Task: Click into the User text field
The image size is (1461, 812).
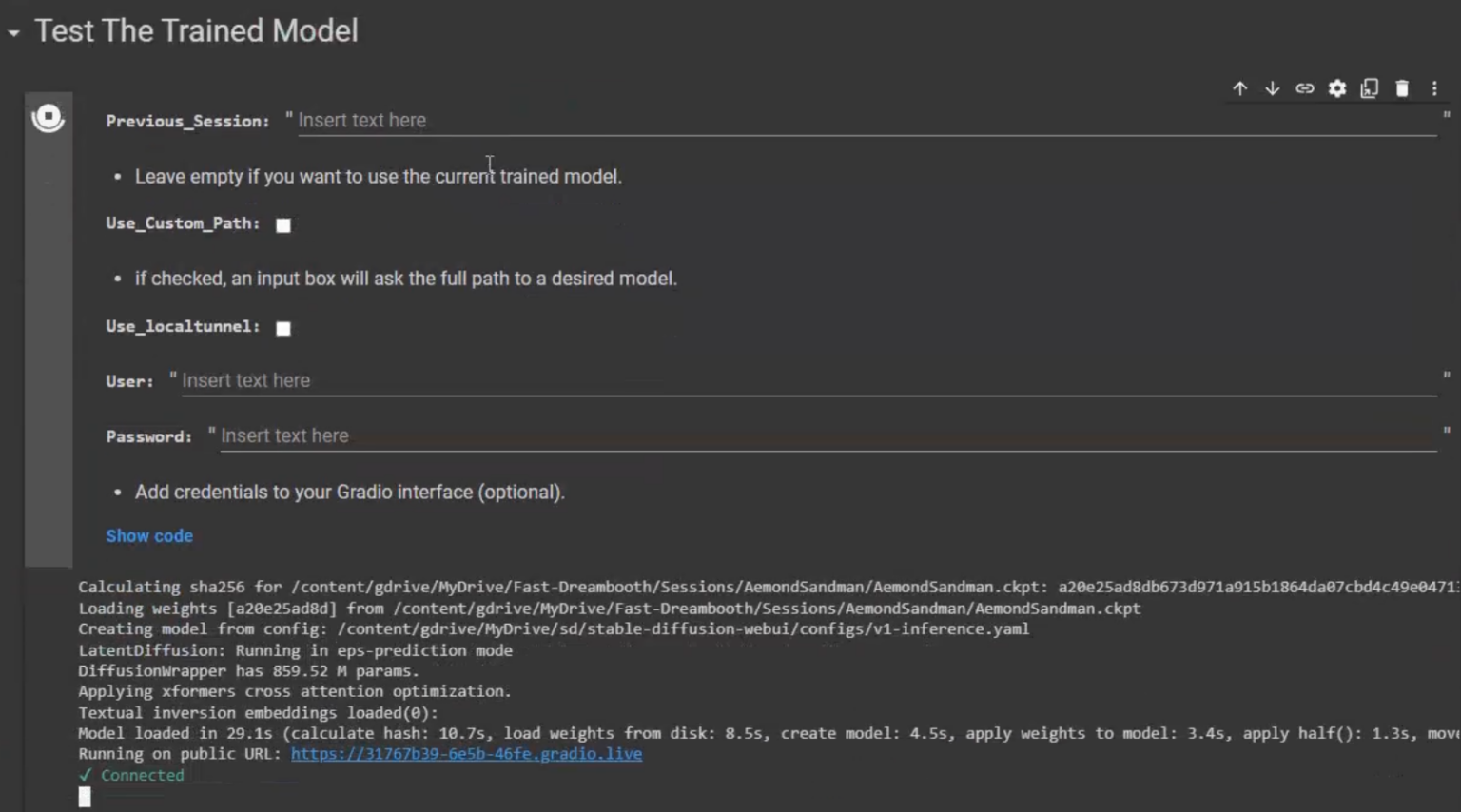Action: [x=808, y=381]
